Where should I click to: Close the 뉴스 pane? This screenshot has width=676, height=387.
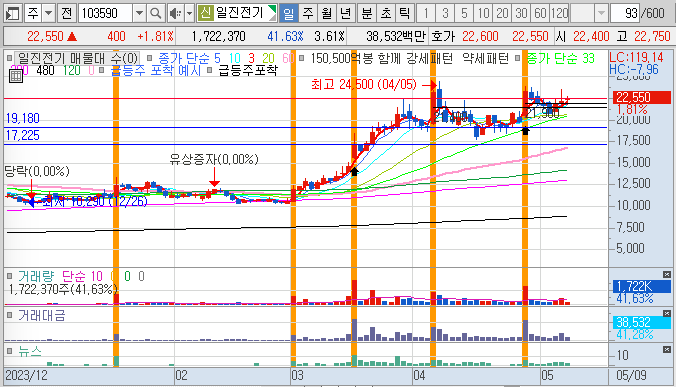(x=667, y=349)
